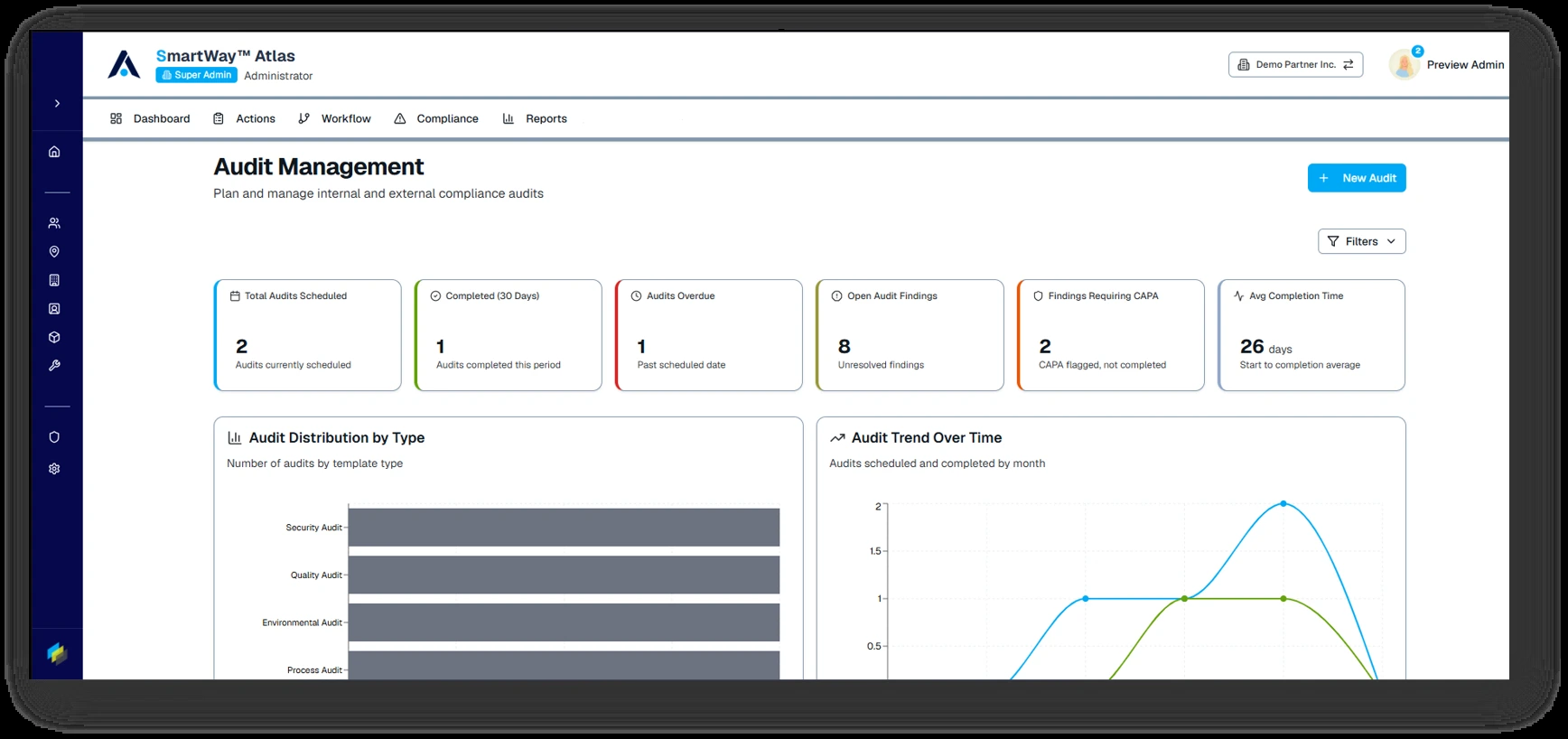Image resolution: width=1568 pixels, height=739 pixels.
Task: Open the location pin icon in sidebar
Action: click(x=54, y=252)
